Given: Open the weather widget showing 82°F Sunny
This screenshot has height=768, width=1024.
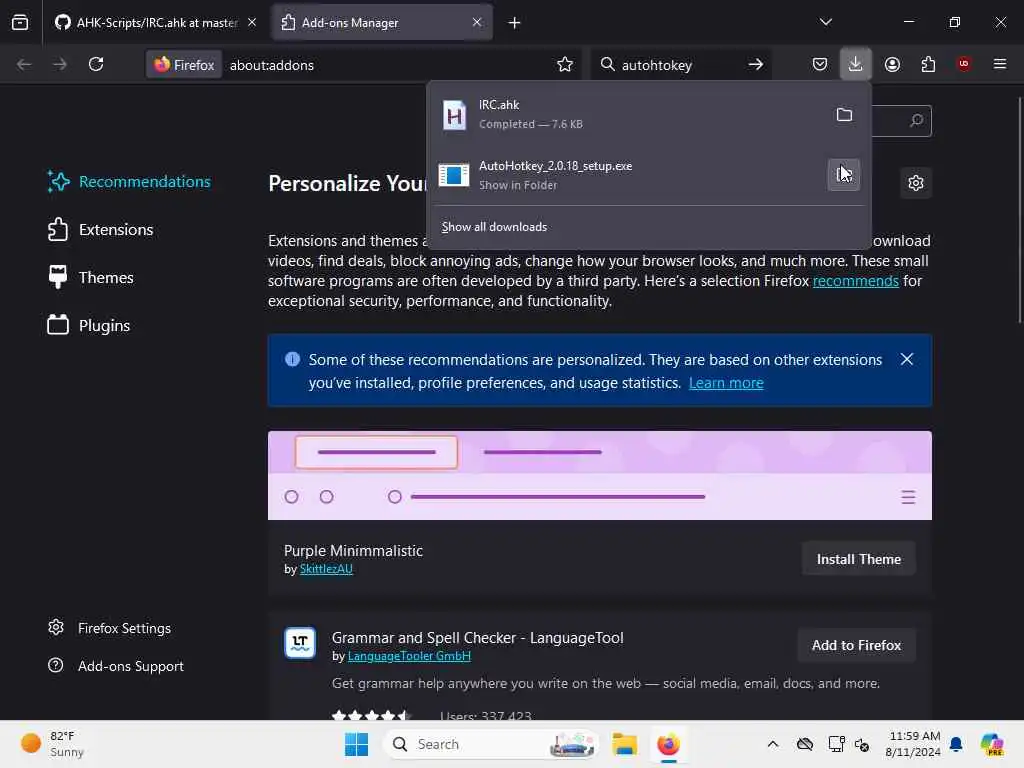Looking at the screenshot, I should [52, 744].
